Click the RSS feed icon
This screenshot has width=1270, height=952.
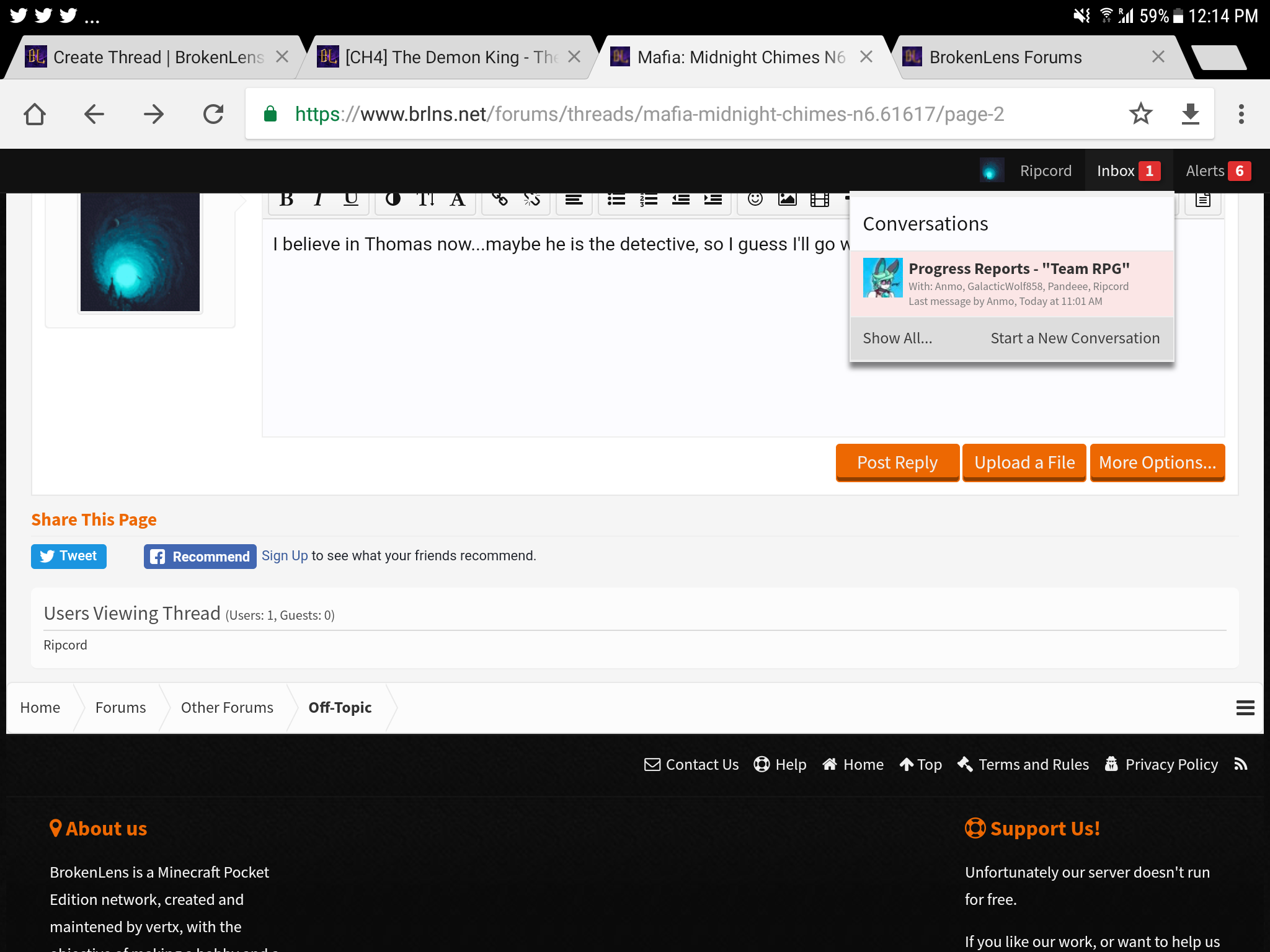tap(1241, 764)
